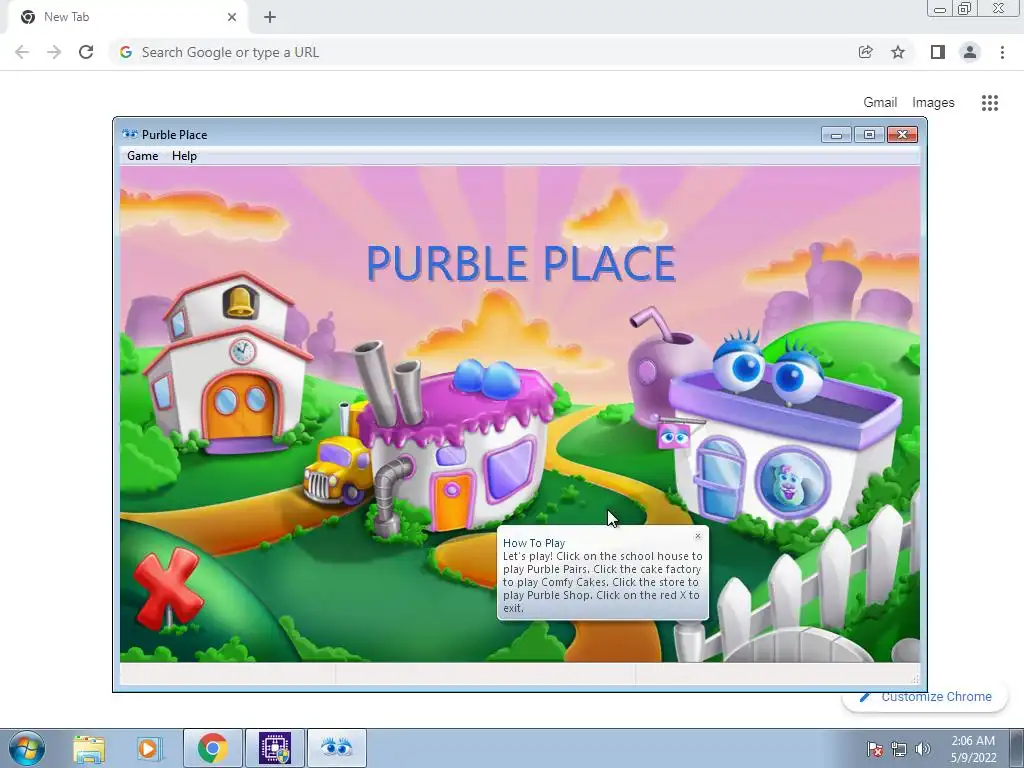
Task: Bookmark this tab with star icon
Action: click(898, 52)
